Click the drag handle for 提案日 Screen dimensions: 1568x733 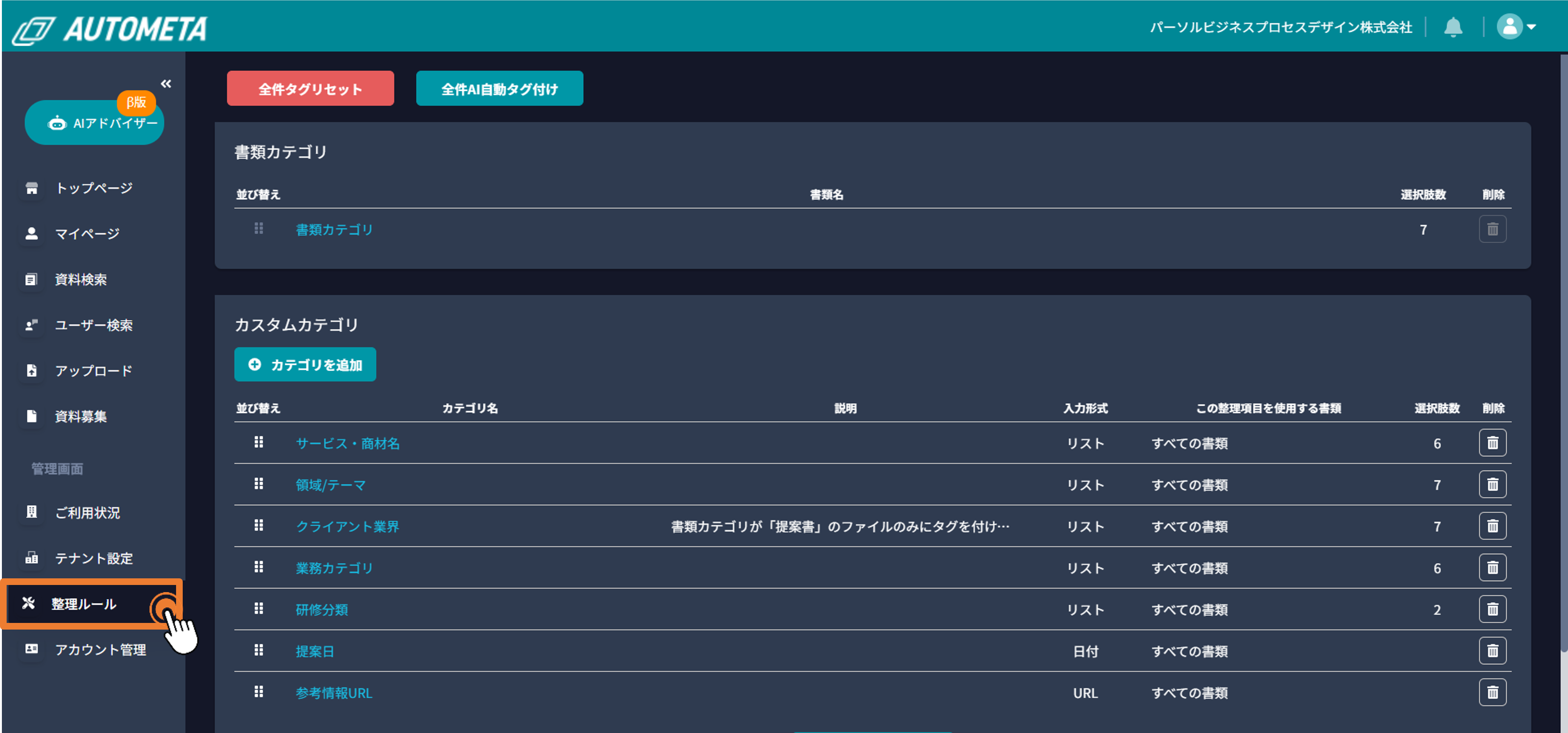click(x=259, y=649)
